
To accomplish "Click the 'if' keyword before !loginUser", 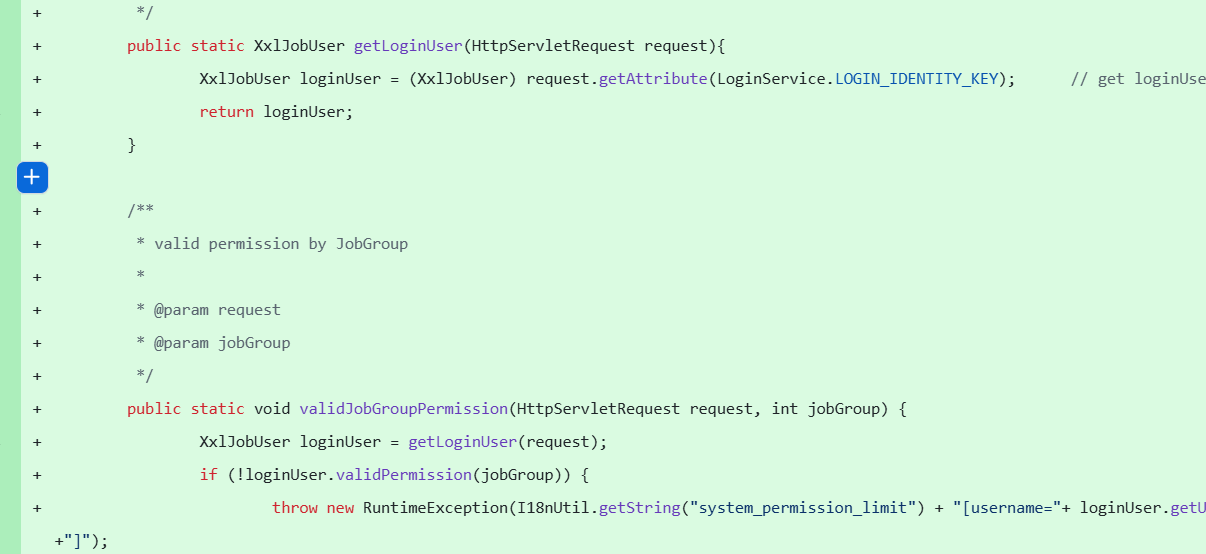I will [x=208, y=475].
